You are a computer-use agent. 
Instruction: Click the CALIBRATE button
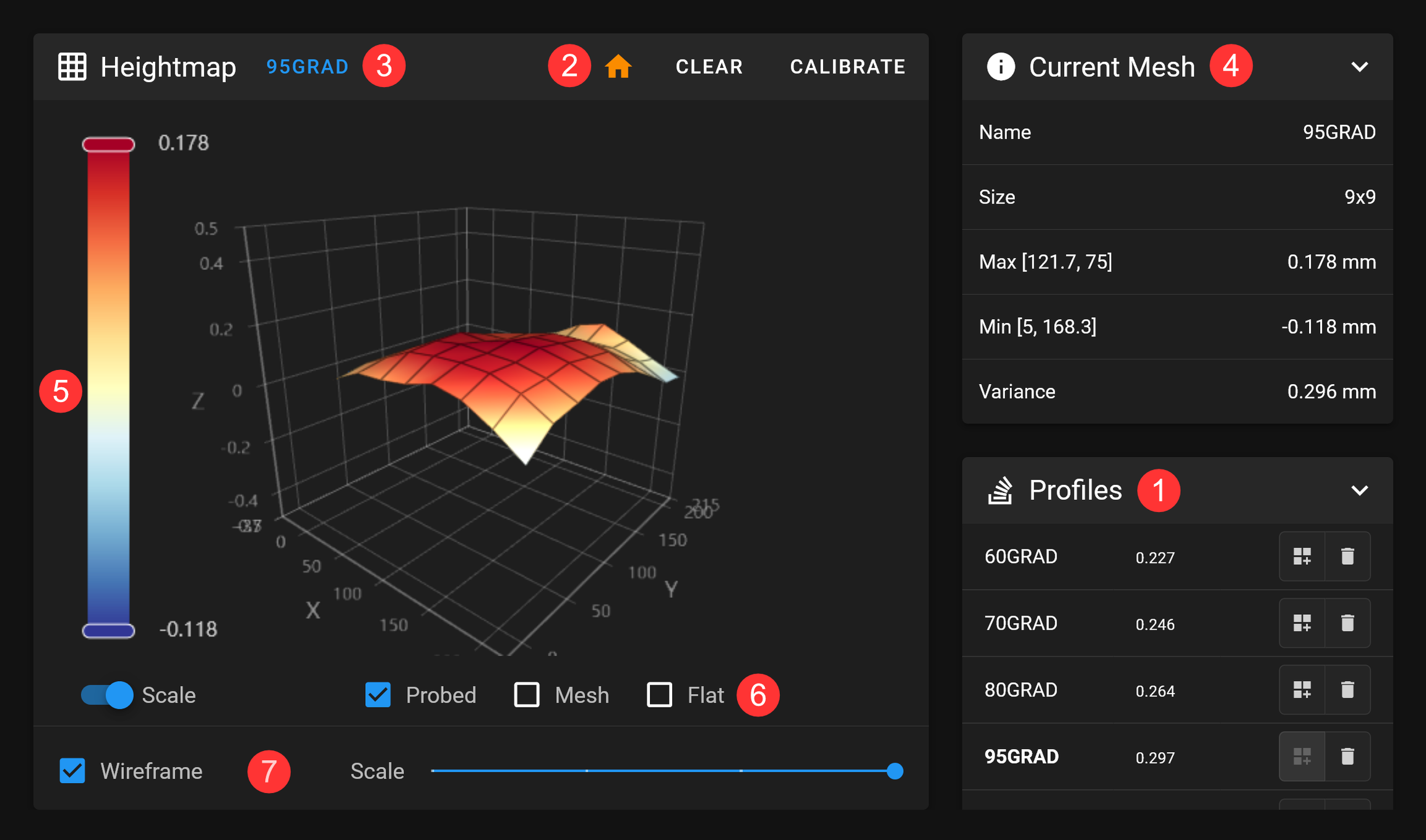pyautogui.click(x=847, y=66)
